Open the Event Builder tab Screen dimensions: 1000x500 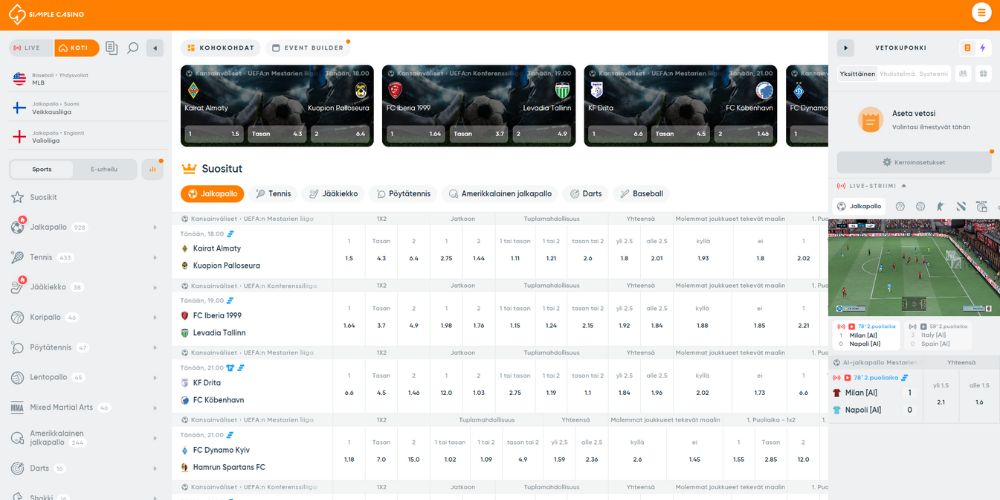[x=308, y=48]
